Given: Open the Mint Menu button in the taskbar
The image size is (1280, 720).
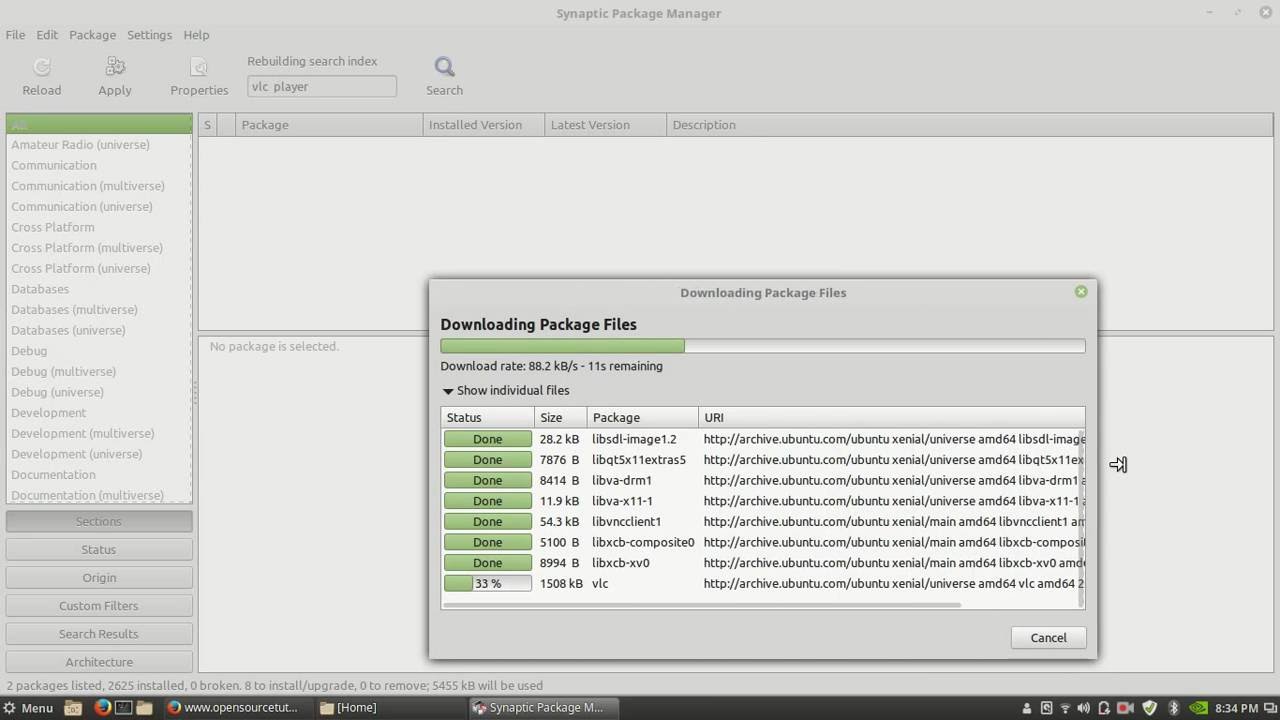Looking at the screenshot, I should pyautogui.click(x=28, y=707).
